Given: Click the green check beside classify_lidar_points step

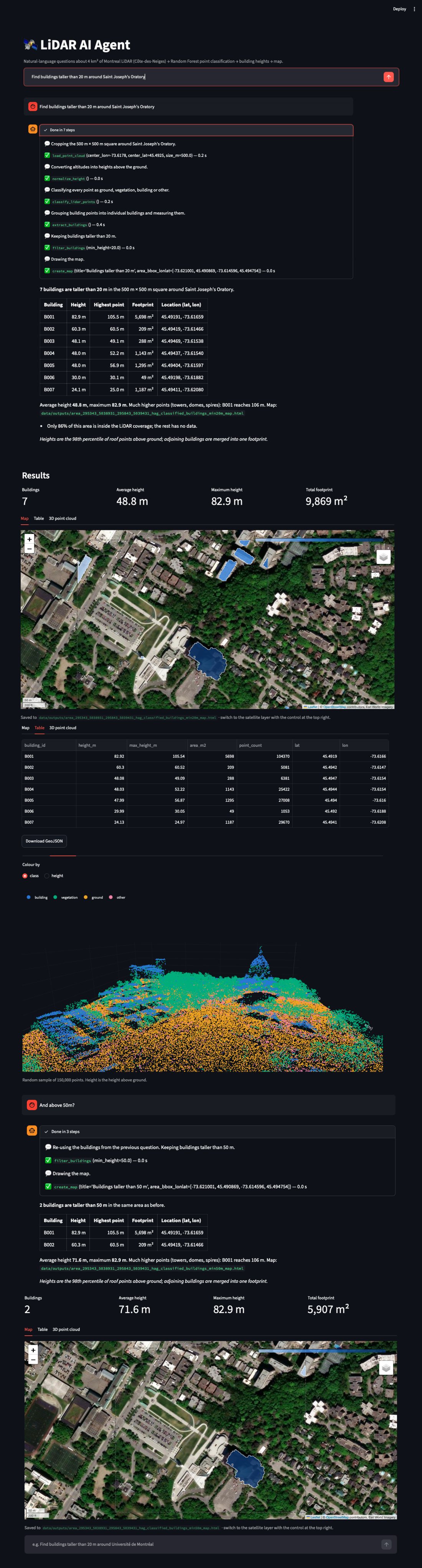Looking at the screenshot, I should pos(47,201).
